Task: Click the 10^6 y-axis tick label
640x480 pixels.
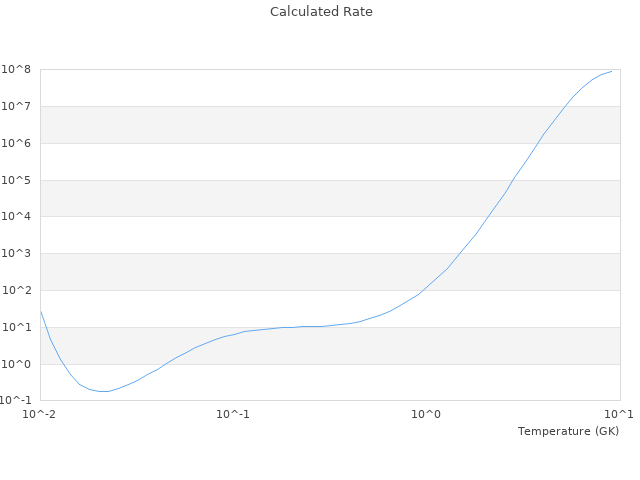Action: (17, 144)
